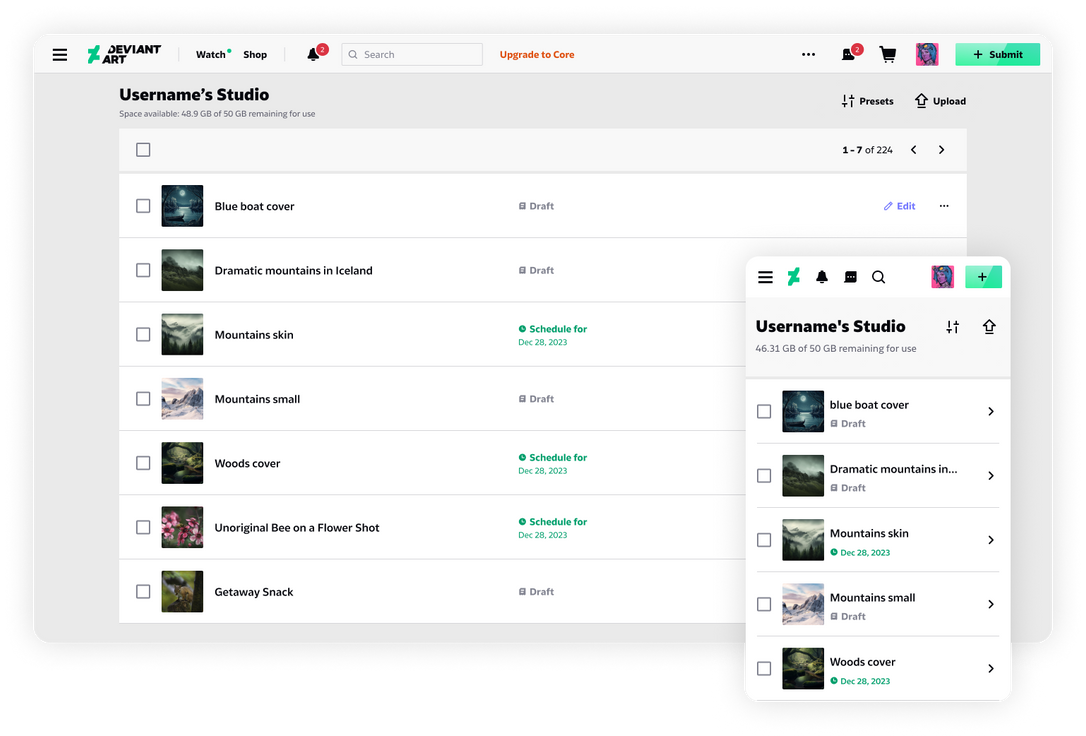Check Mountains small checkbox in mobile view
This screenshot has height=736, width=1086.
pos(764,604)
